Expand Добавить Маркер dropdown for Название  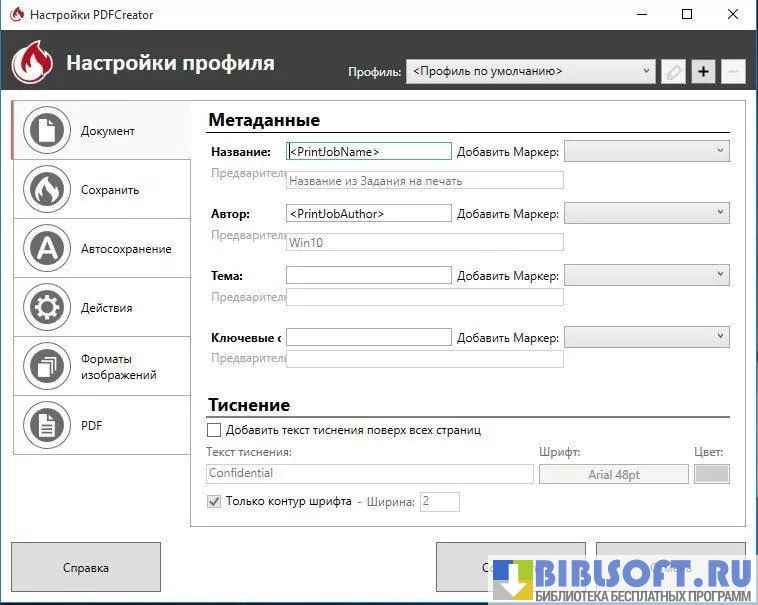[646, 151]
